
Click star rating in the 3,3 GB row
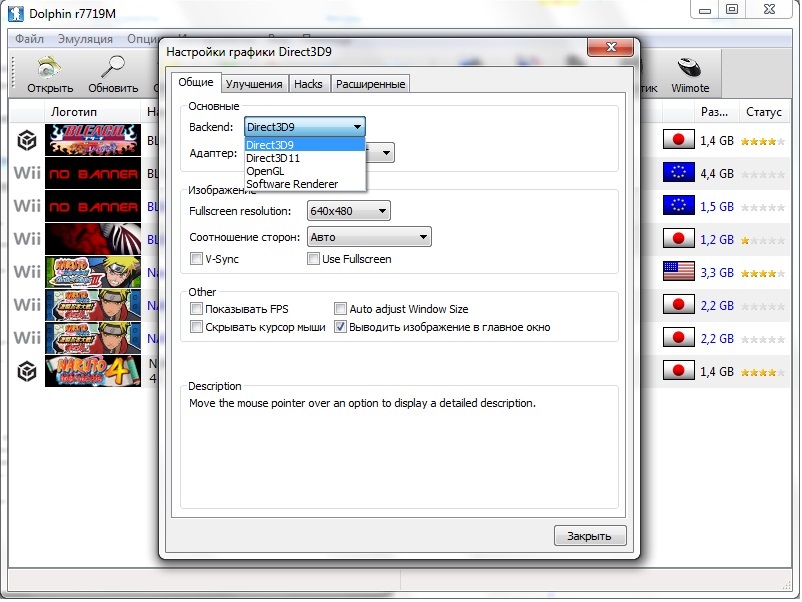(762, 273)
